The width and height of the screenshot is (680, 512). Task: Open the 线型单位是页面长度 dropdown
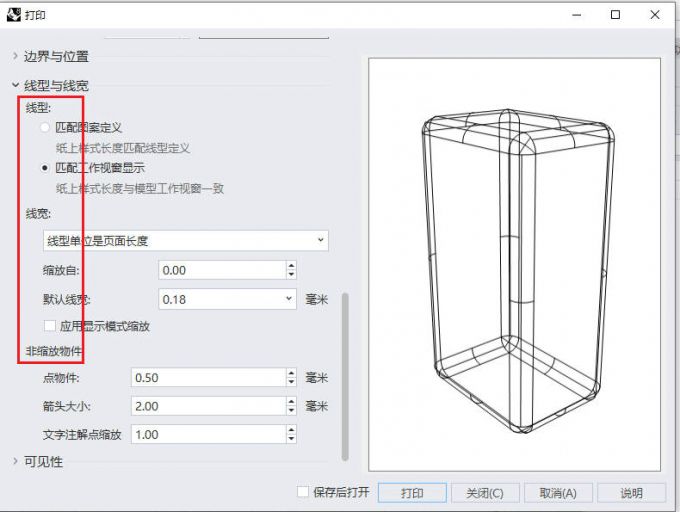[186, 241]
